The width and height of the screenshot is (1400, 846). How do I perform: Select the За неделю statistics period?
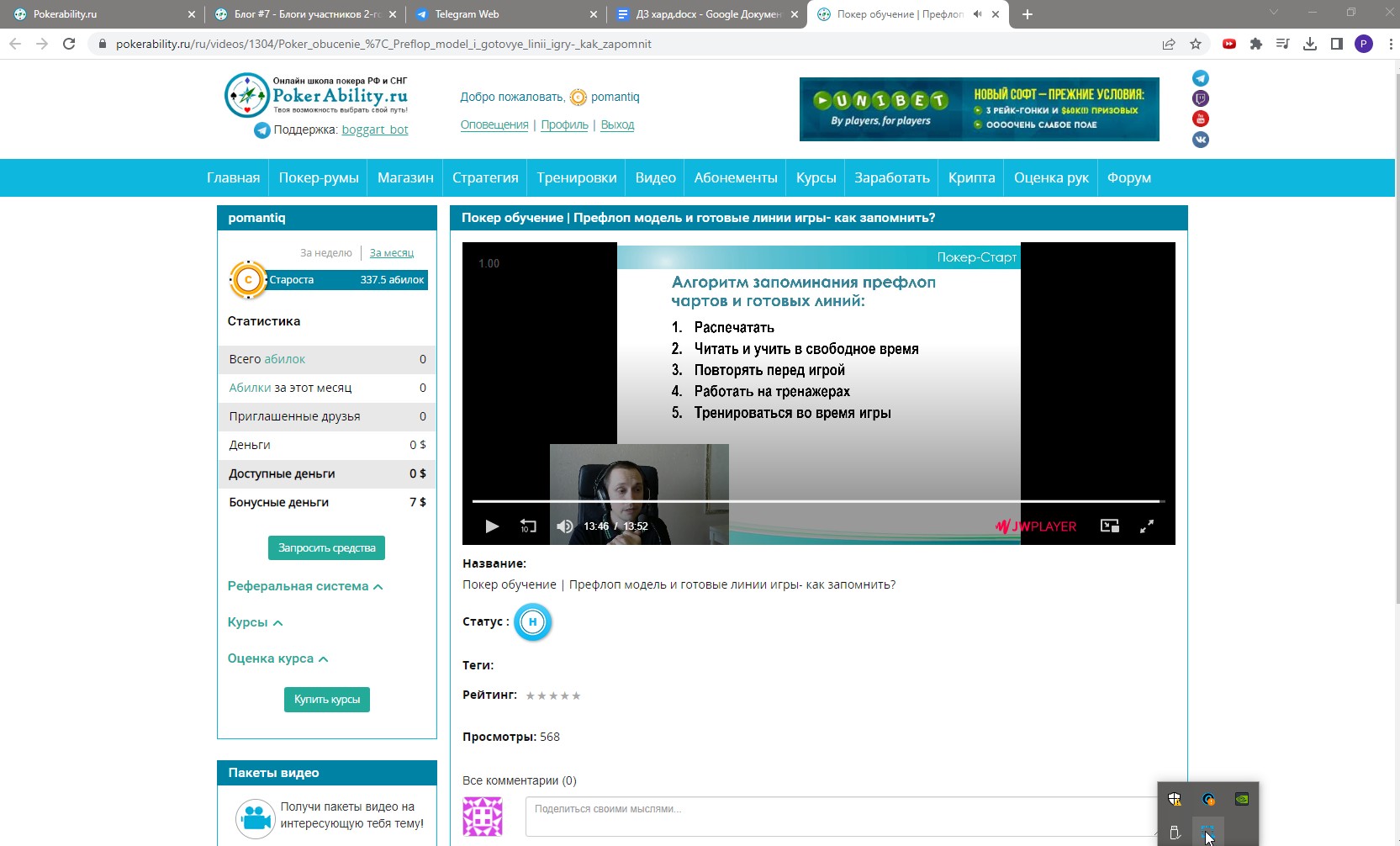click(326, 252)
